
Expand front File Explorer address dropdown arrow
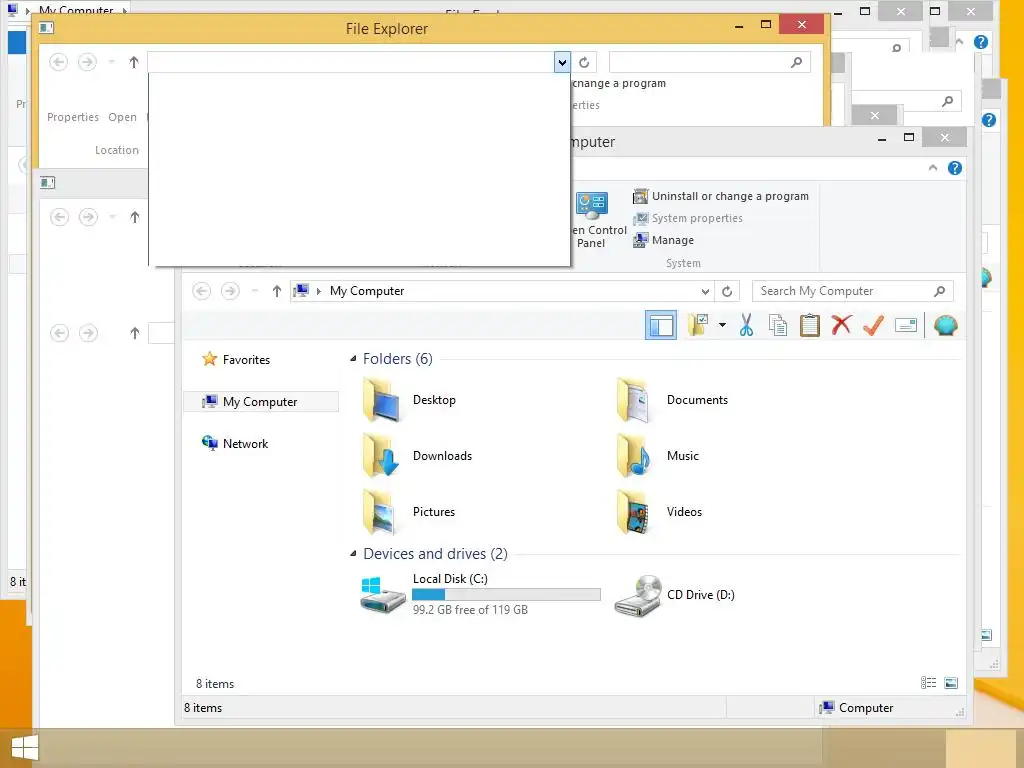tap(562, 63)
